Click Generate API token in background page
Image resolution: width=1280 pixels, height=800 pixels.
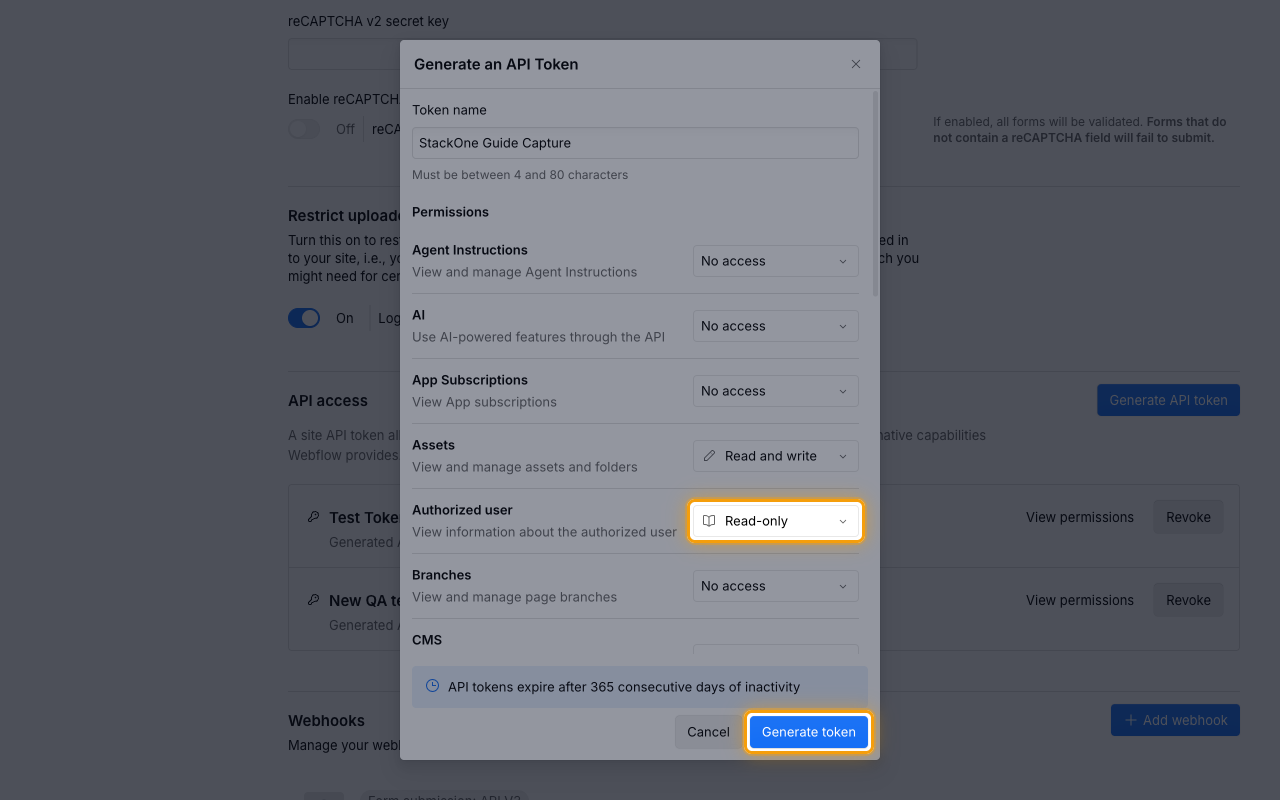(x=1168, y=400)
